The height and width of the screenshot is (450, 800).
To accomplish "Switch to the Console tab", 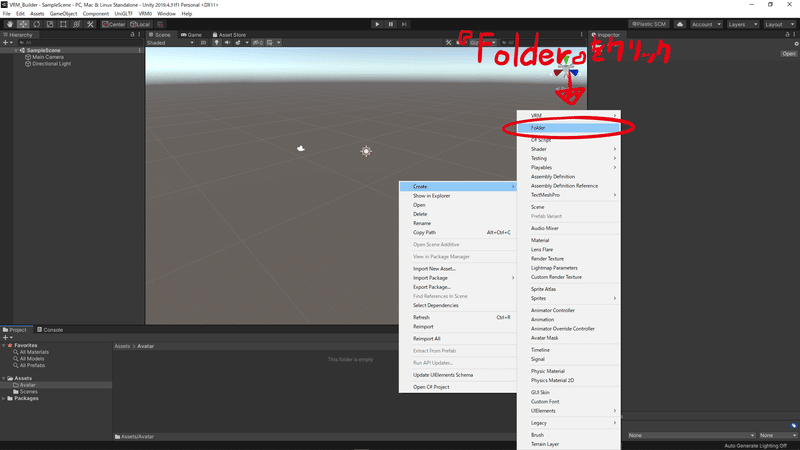I will click(x=50, y=330).
